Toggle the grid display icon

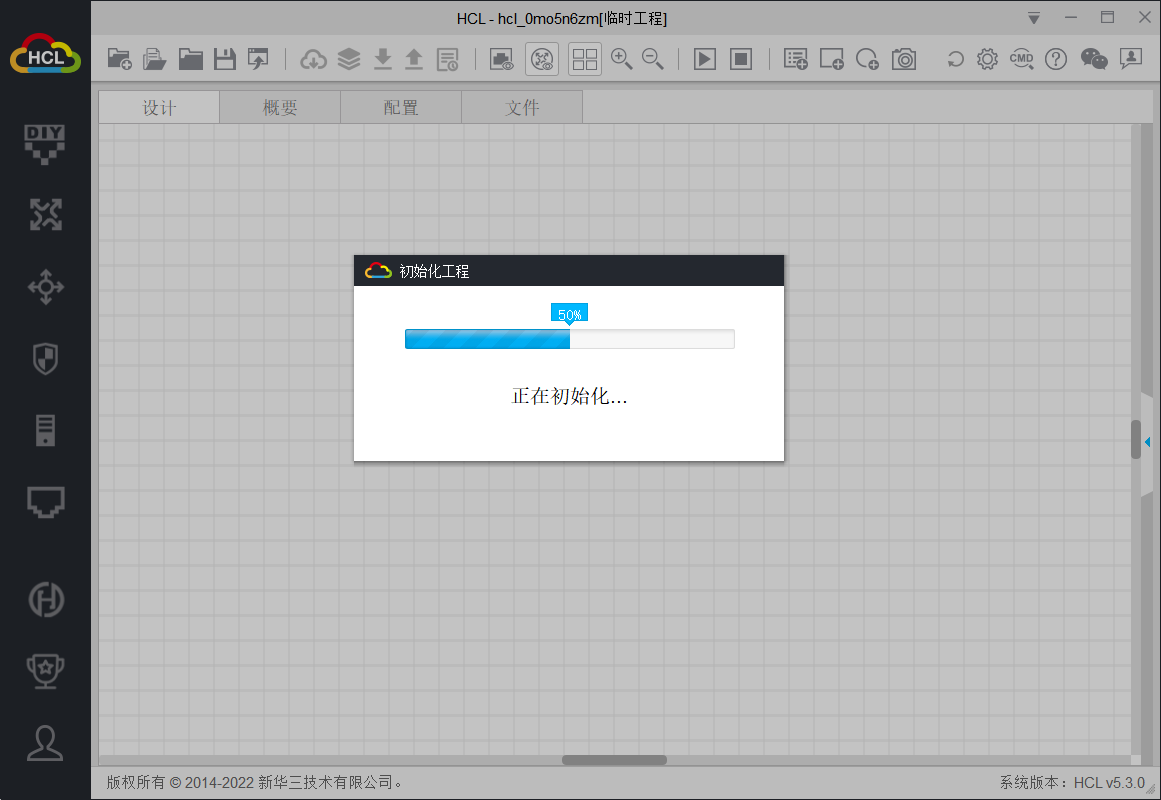click(x=585, y=59)
